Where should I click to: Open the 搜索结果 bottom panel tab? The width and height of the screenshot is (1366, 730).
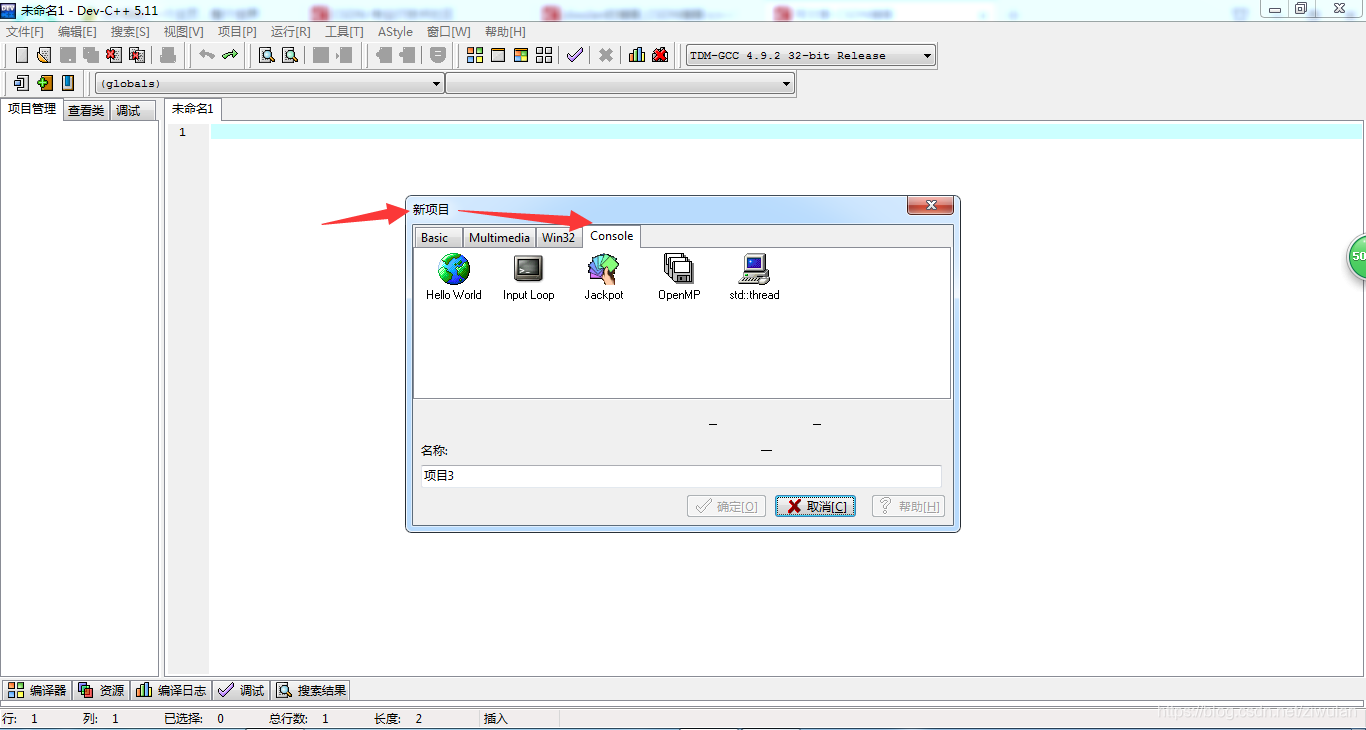coord(311,690)
